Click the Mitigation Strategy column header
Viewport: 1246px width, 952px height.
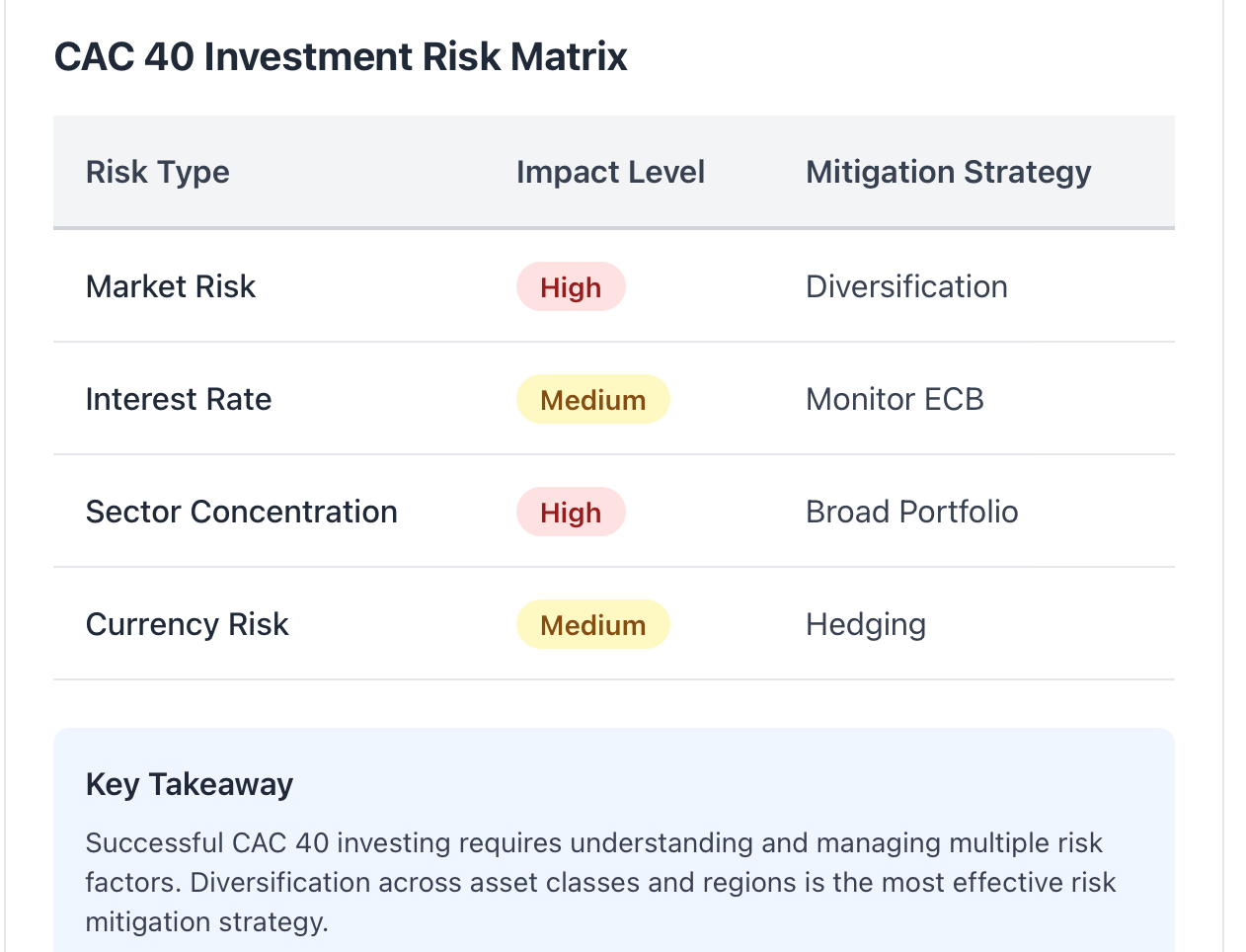948,172
